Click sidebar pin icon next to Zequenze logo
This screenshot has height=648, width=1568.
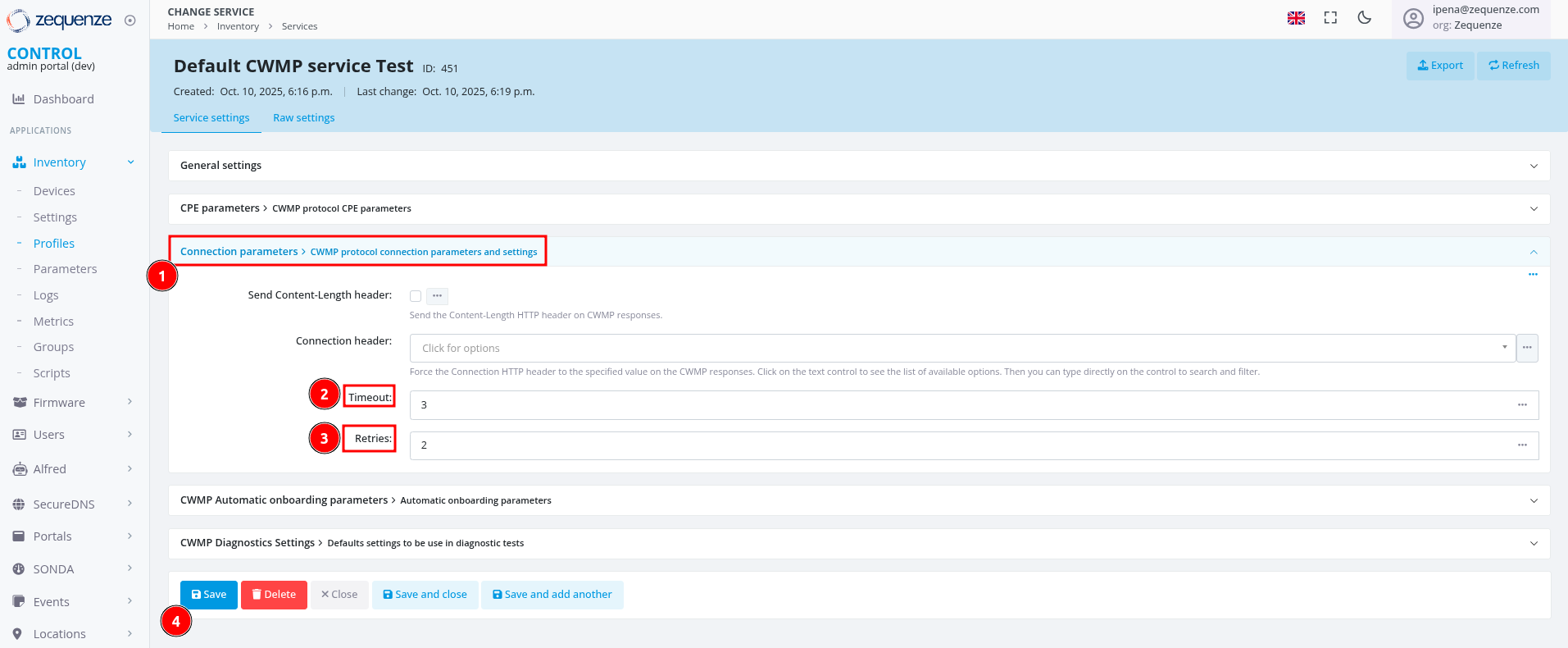tap(130, 21)
